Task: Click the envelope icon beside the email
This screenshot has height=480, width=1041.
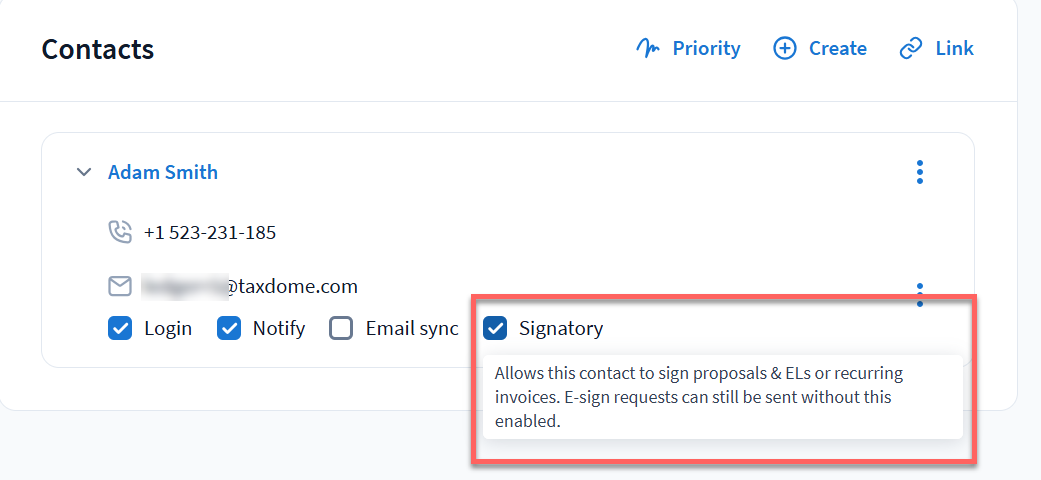Action: pyautogui.click(x=120, y=287)
